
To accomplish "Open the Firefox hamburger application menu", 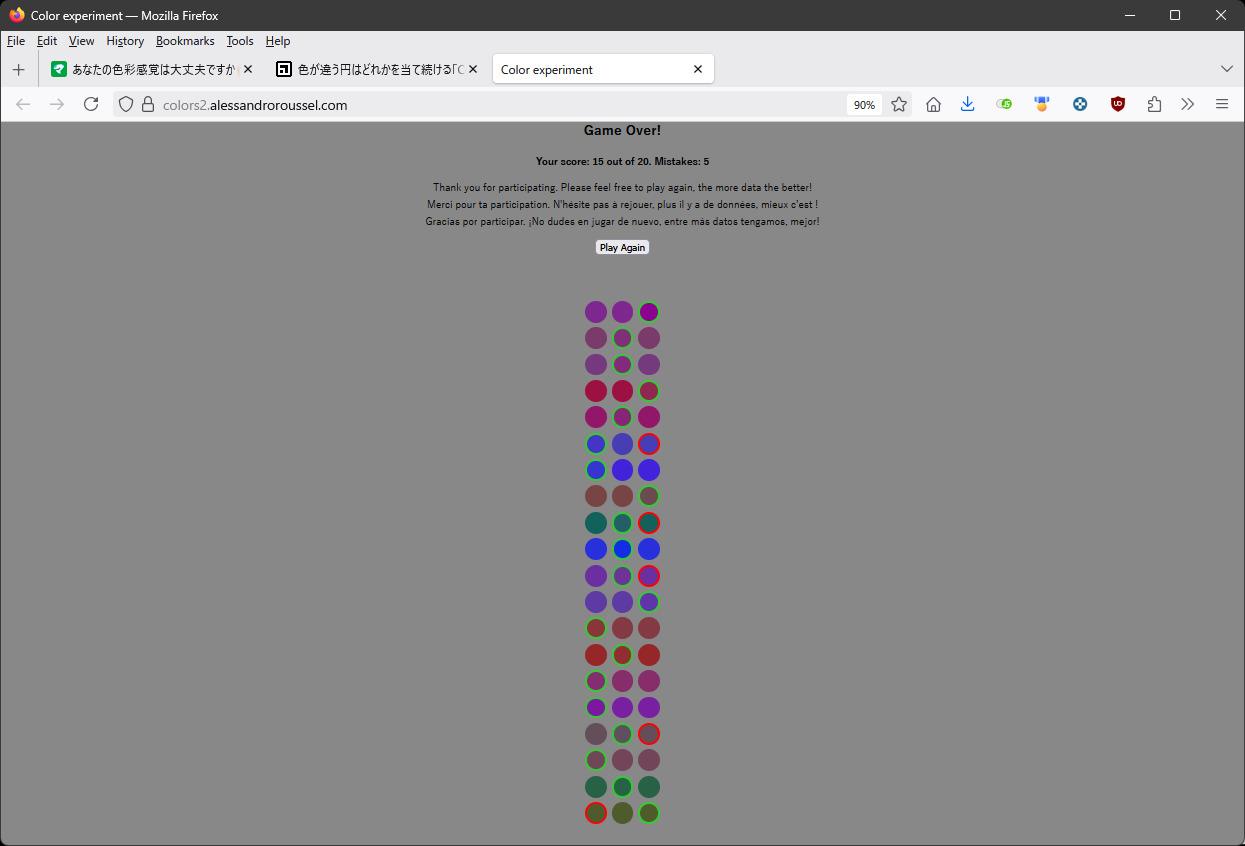I will tap(1221, 104).
